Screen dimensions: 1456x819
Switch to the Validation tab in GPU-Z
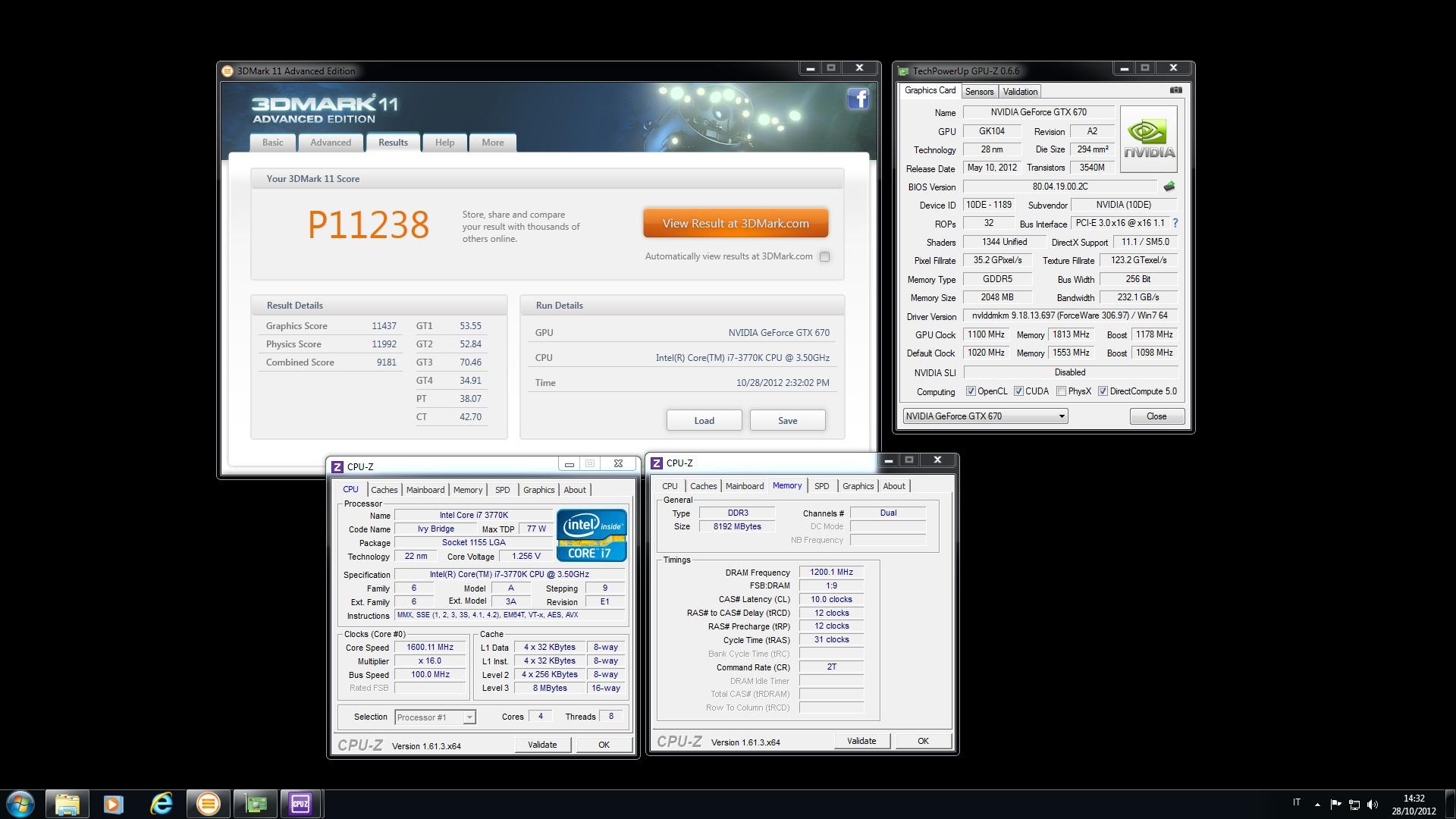point(1020,92)
